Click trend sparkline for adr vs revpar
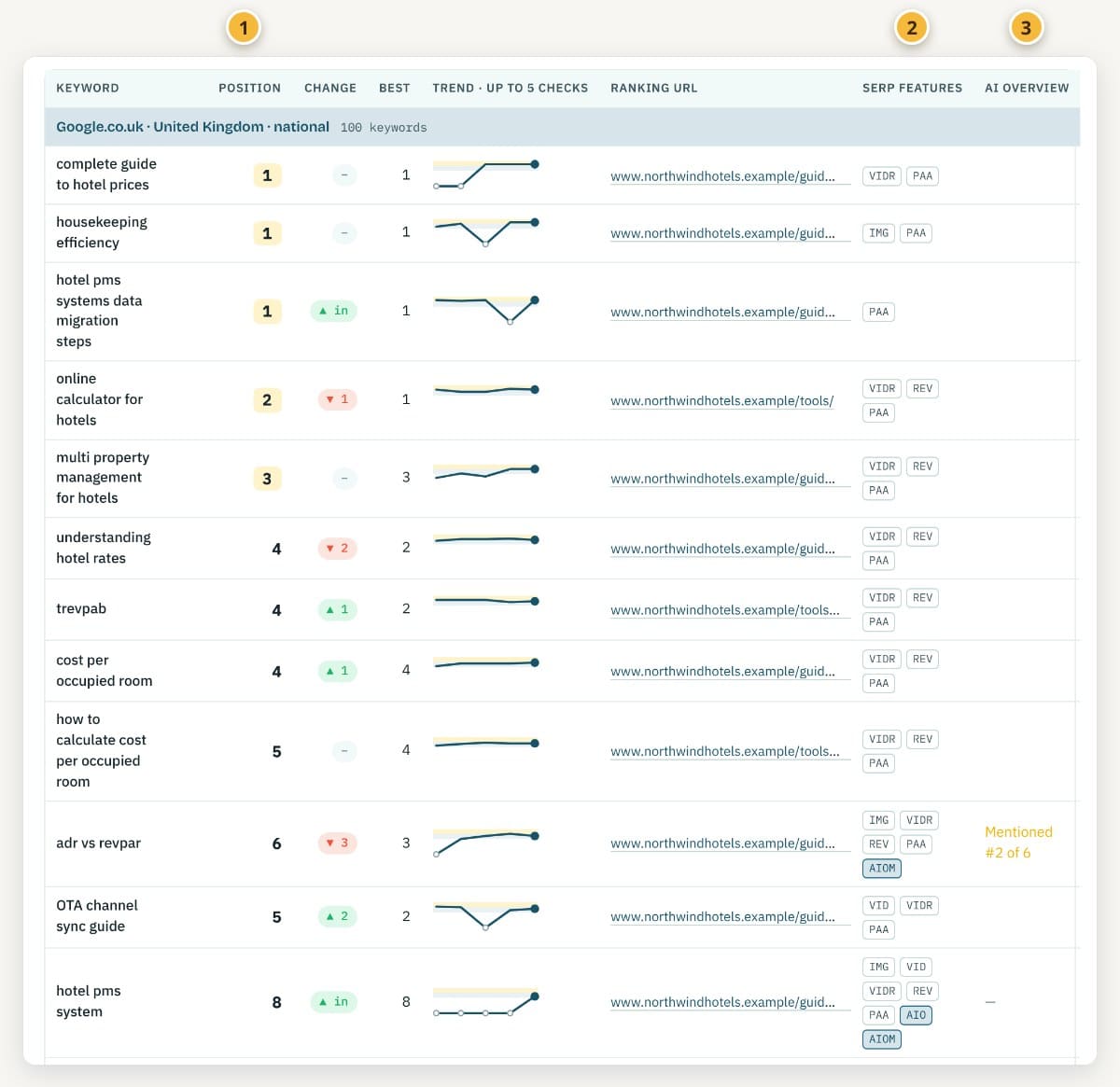 coord(486,843)
